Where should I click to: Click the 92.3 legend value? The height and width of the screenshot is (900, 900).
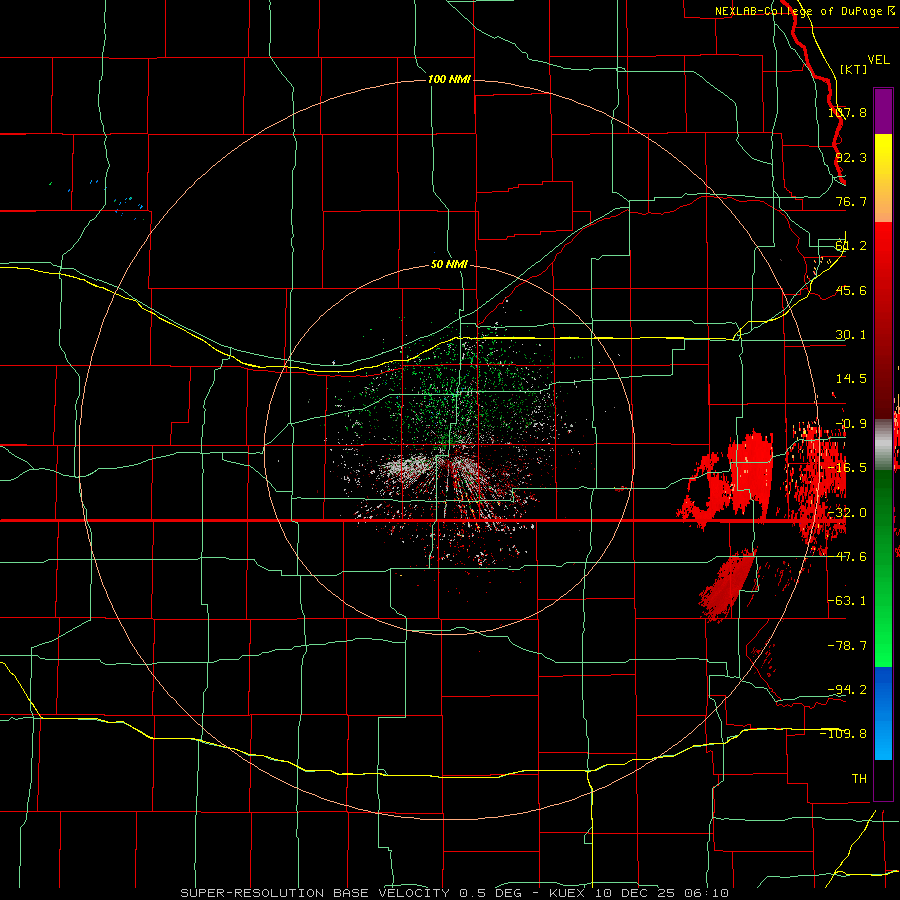851,157
